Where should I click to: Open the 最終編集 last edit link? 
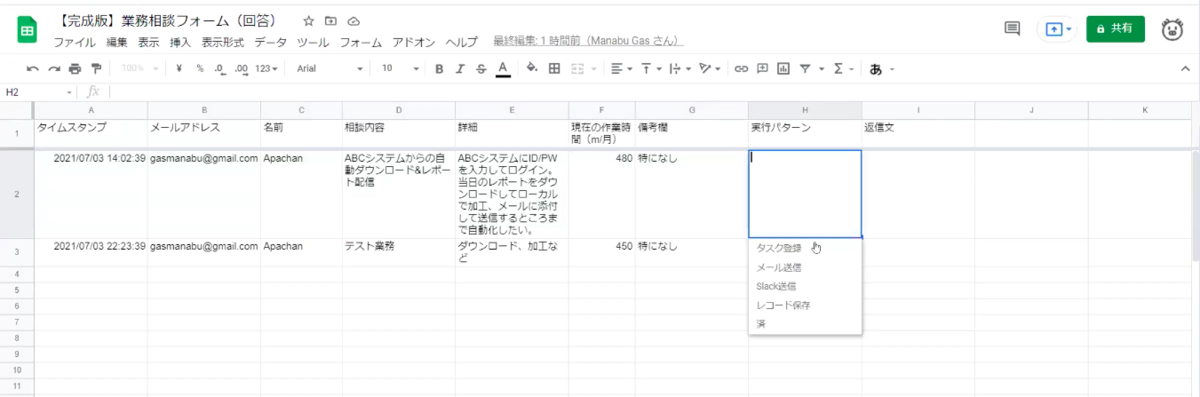point(589,42)
